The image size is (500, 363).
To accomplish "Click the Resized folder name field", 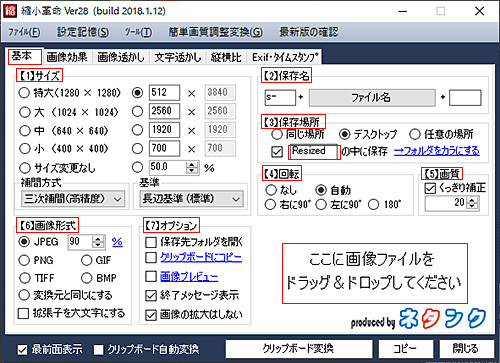I will click(x=314, y=152).
